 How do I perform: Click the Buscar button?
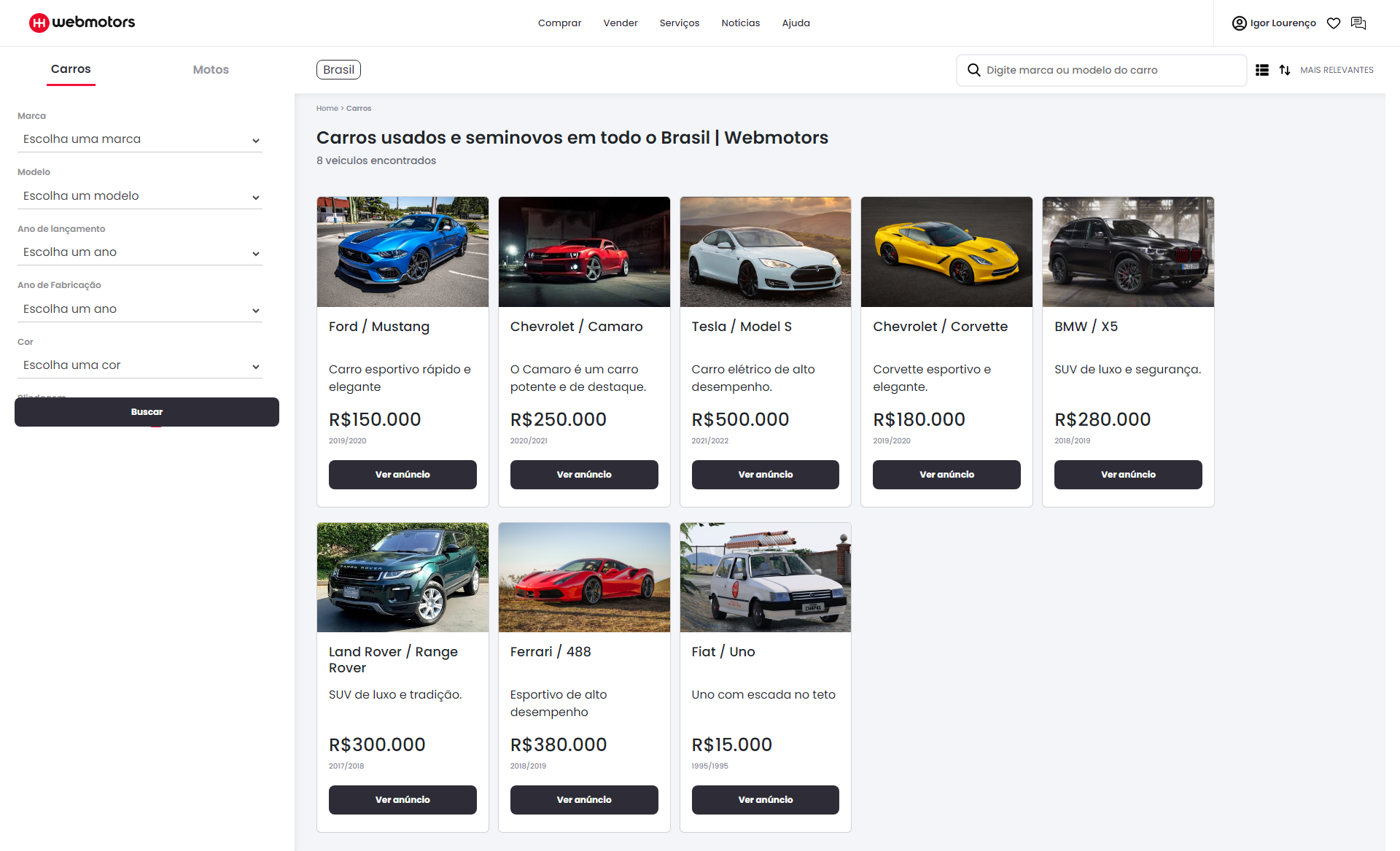tap(147, 412)
